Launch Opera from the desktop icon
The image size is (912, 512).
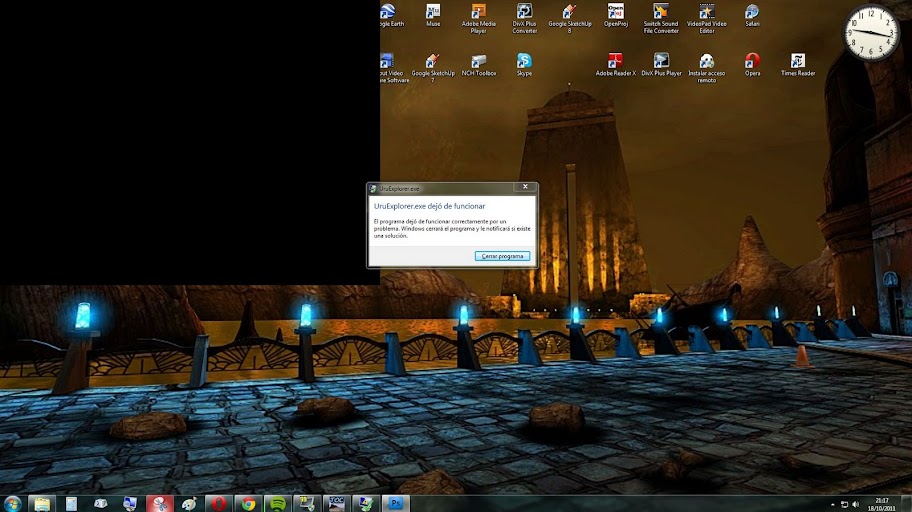752,65
